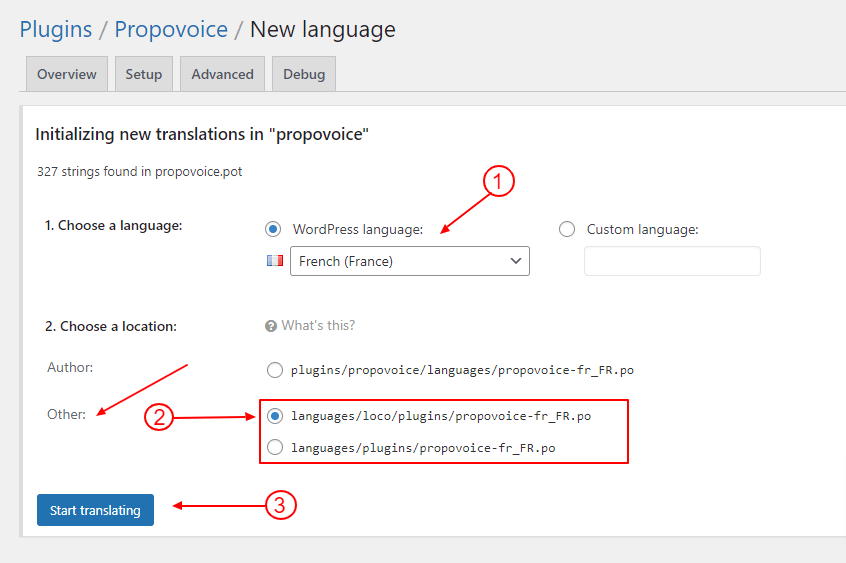Choose the Author location plugins/propovoice/languages radio button
Image resolution: width=846 pixels, height=563 pixels.
coord(275,370)
